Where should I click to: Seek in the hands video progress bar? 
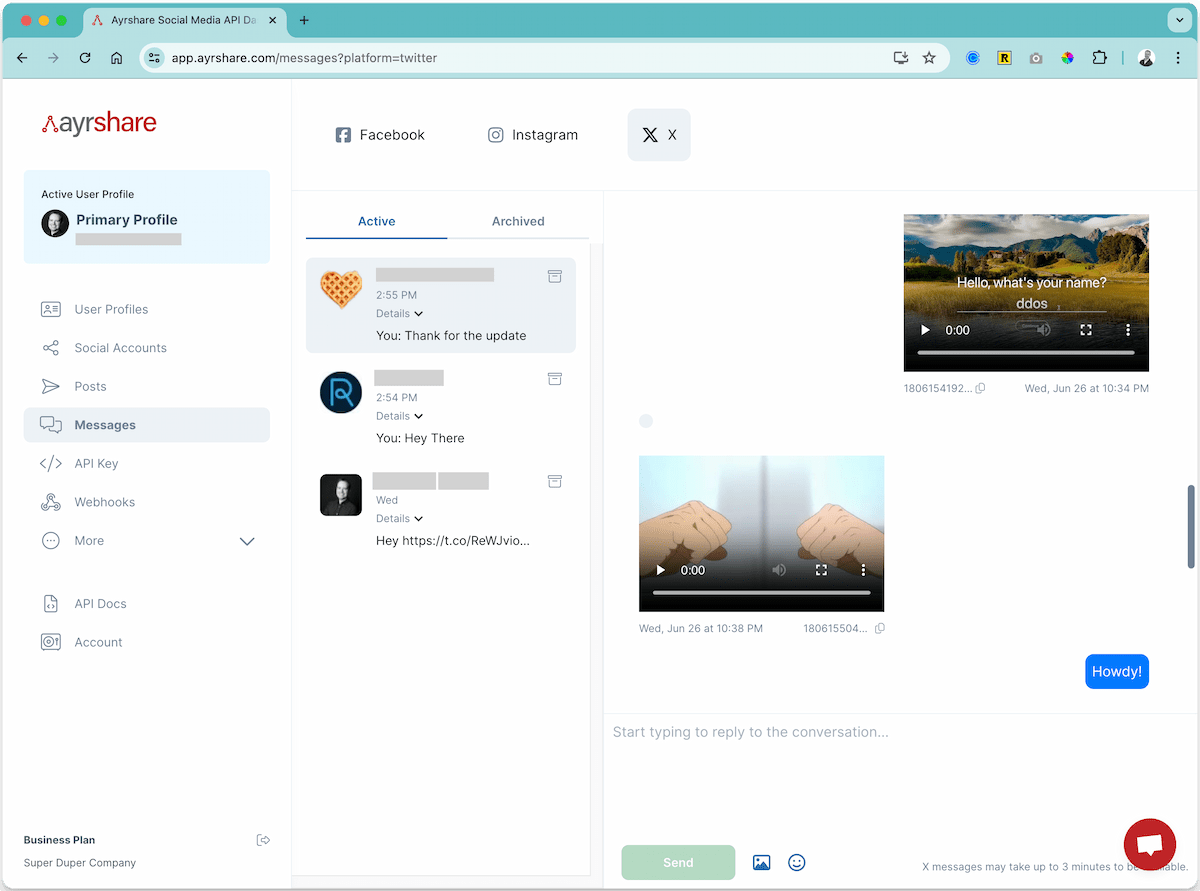pyautogui.click(x=761, y=593)
